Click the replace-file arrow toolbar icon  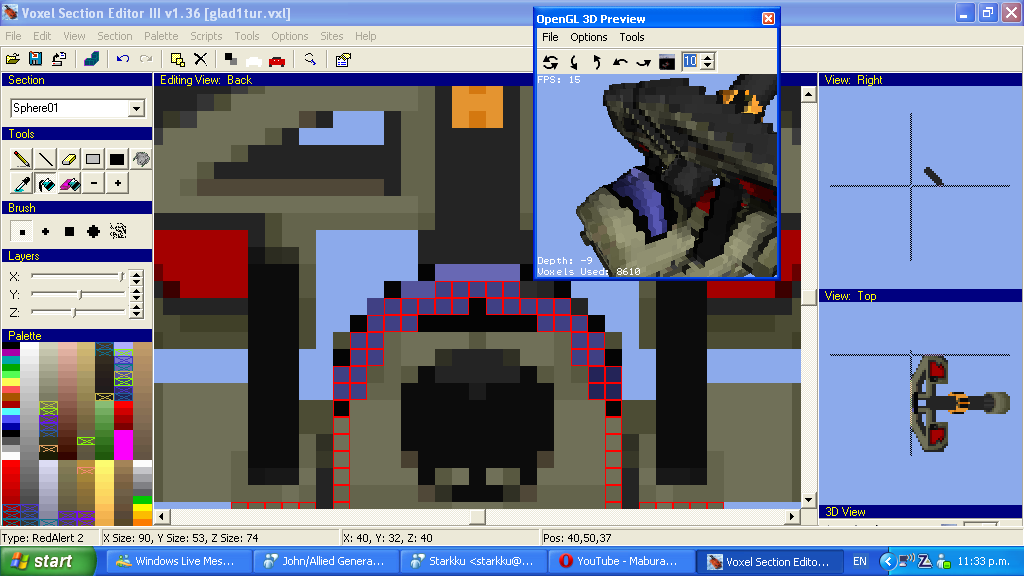pyautogui.click(x=59, y=59)
